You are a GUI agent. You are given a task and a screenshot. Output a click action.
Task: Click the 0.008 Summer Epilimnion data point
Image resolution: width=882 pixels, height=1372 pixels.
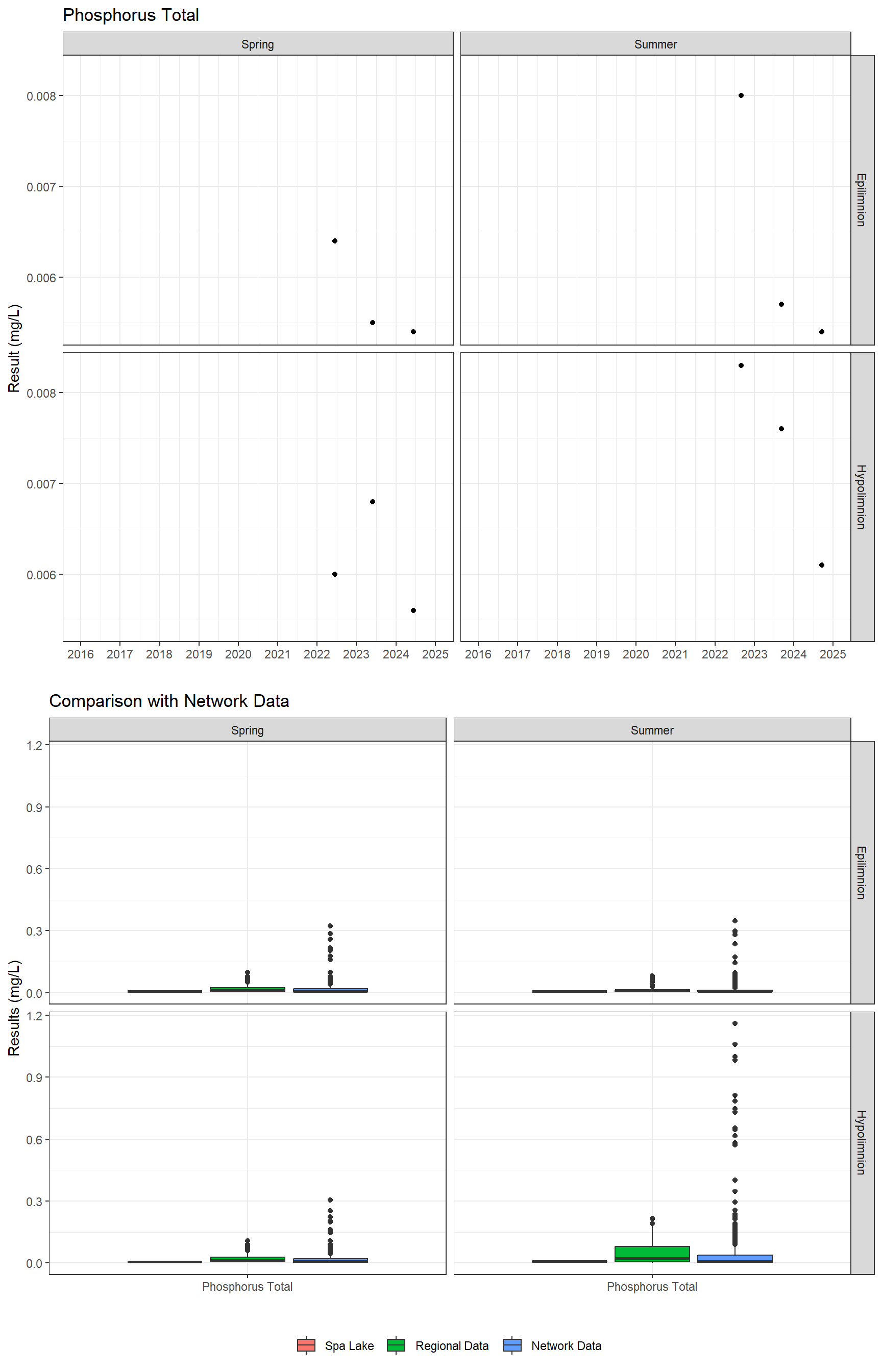click(741, 95)
